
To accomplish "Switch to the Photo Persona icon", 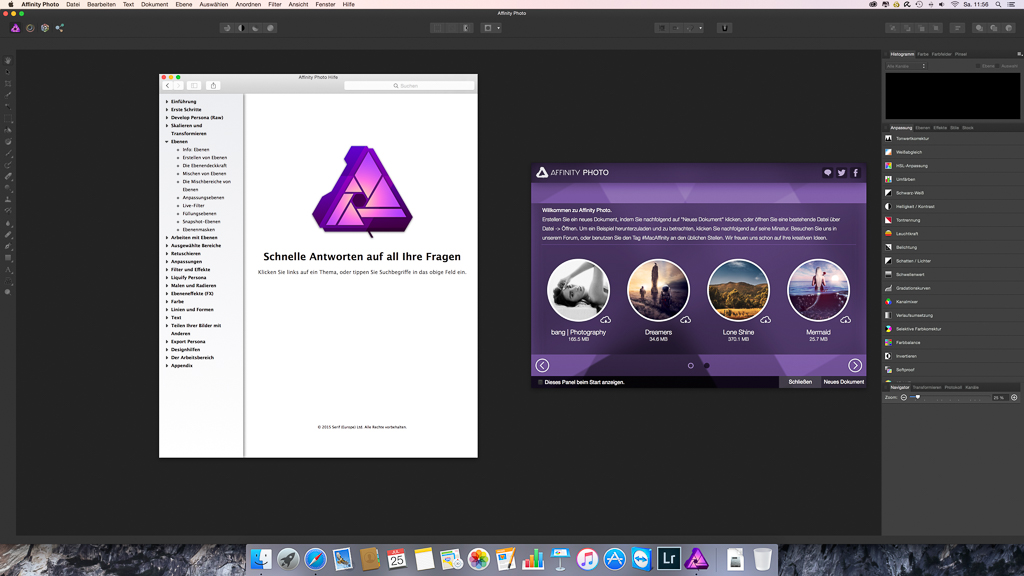I will tap(15, 28).
